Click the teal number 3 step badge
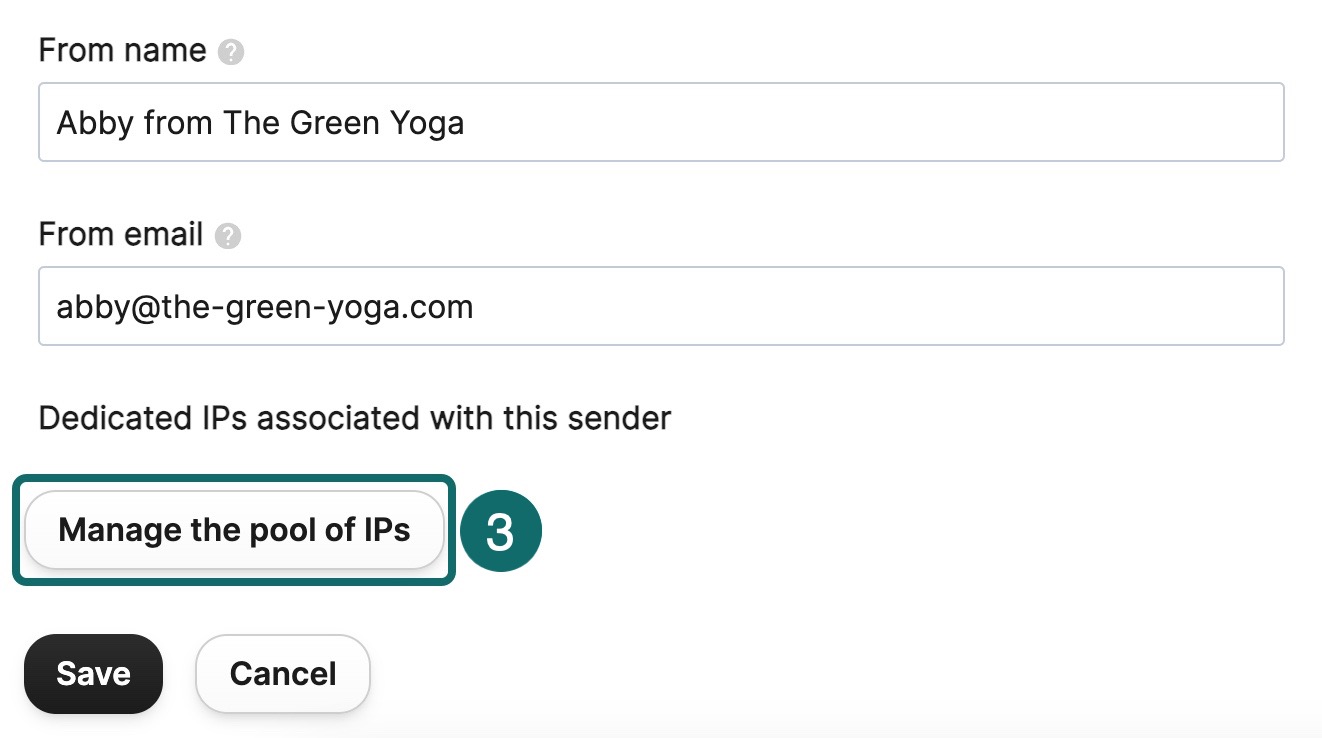The width and height of the screenshot is (1322, 738). coord(499,532)
